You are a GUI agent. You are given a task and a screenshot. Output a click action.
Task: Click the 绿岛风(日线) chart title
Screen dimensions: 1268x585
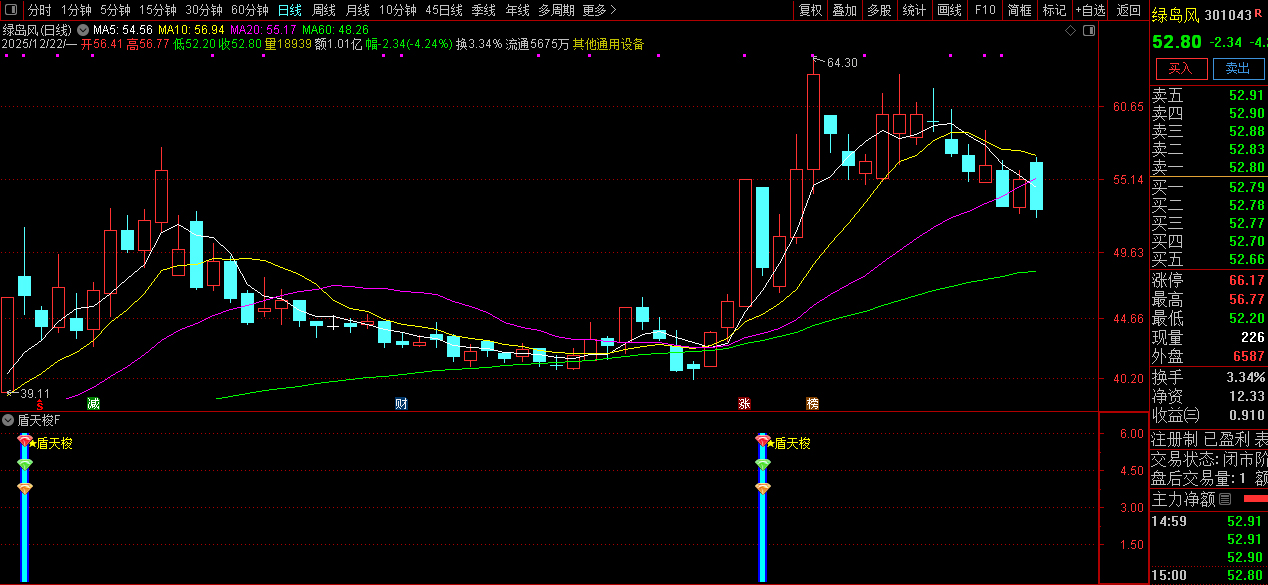[36, 30]
